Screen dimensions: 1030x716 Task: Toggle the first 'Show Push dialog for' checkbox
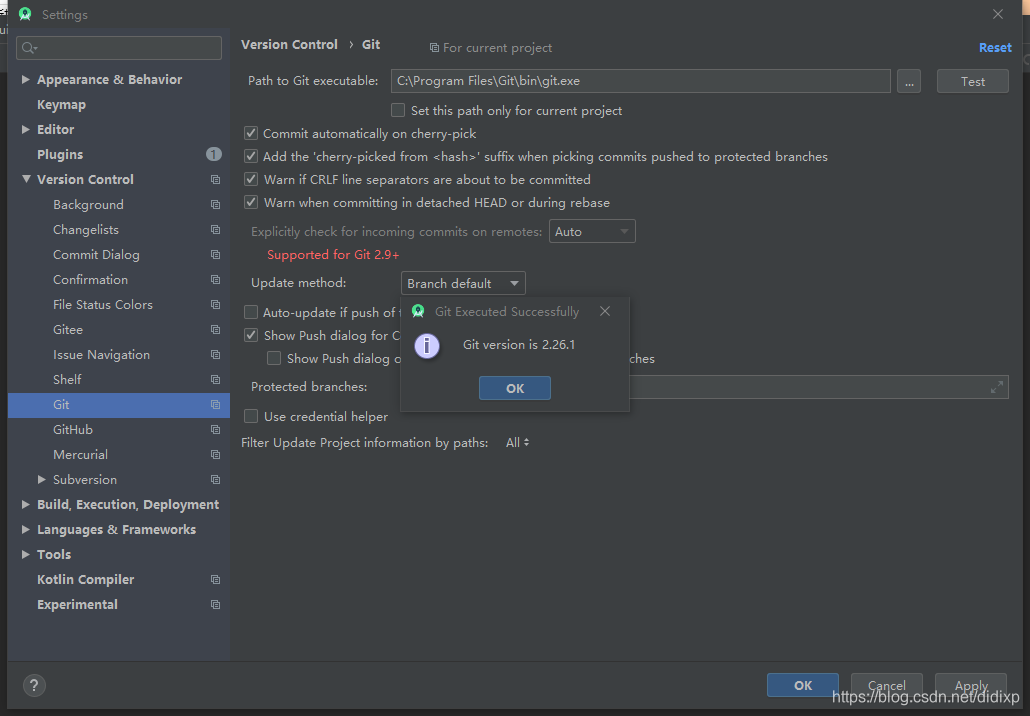tap(251, 335)
